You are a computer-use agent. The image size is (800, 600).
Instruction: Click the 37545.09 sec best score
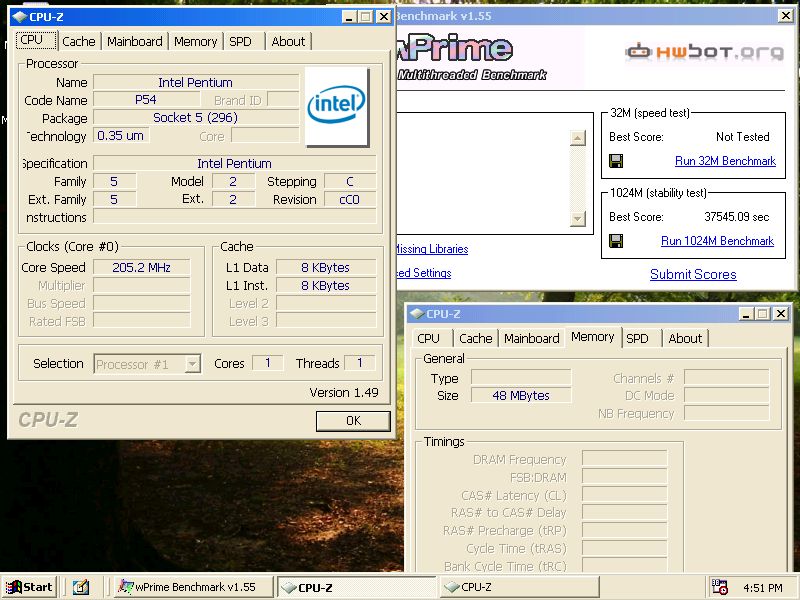[736, 217]
